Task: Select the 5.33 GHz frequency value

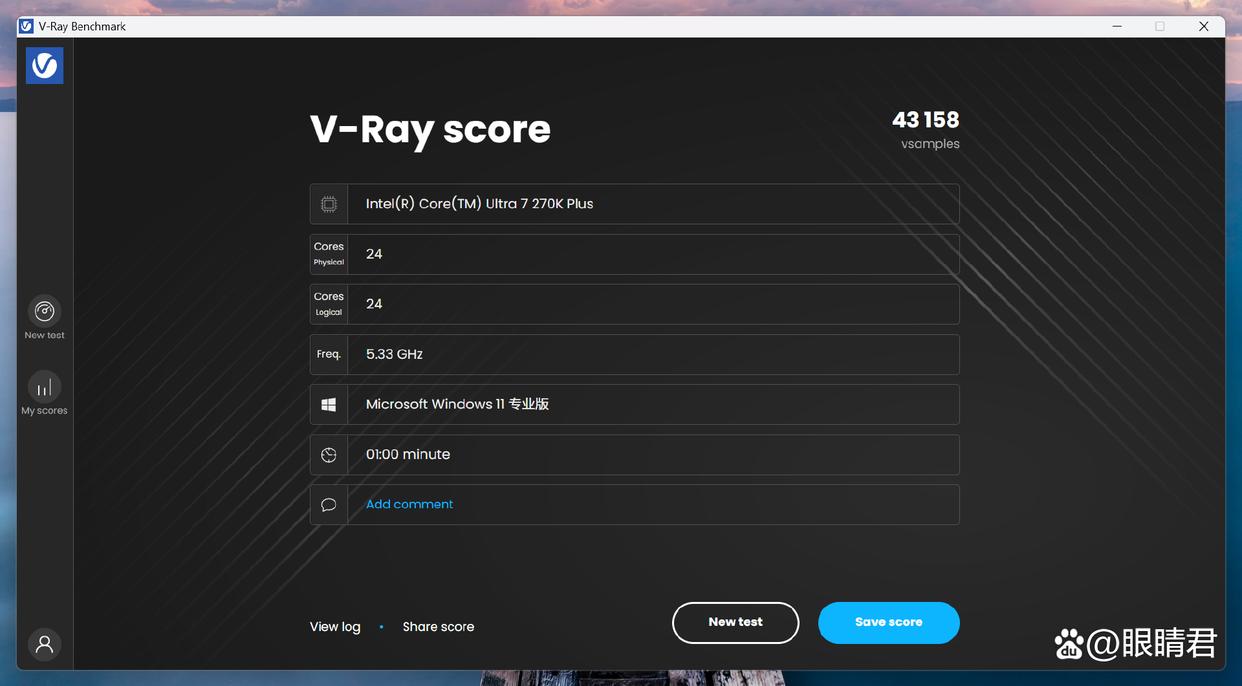Action: coord(394,354)
